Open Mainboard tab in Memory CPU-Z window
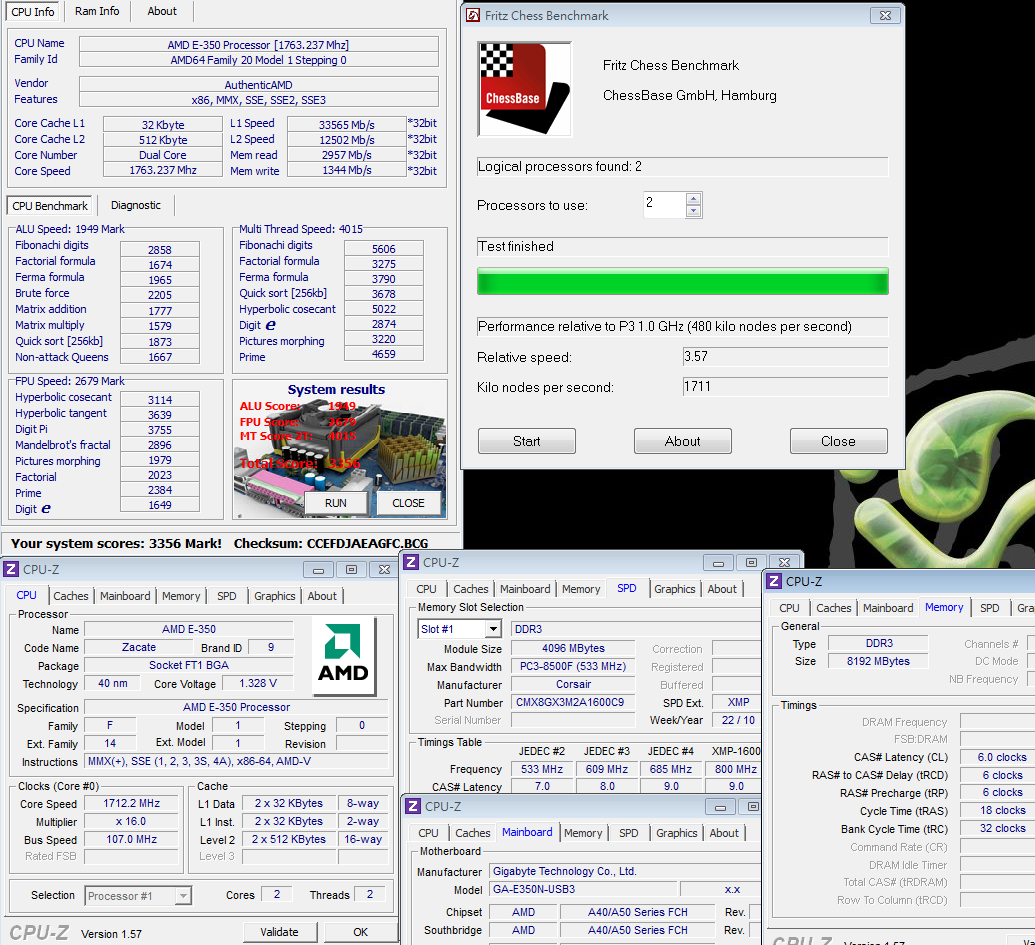Image resolution: width=1035 pixels, height=945 pixels. pos(888,608)
